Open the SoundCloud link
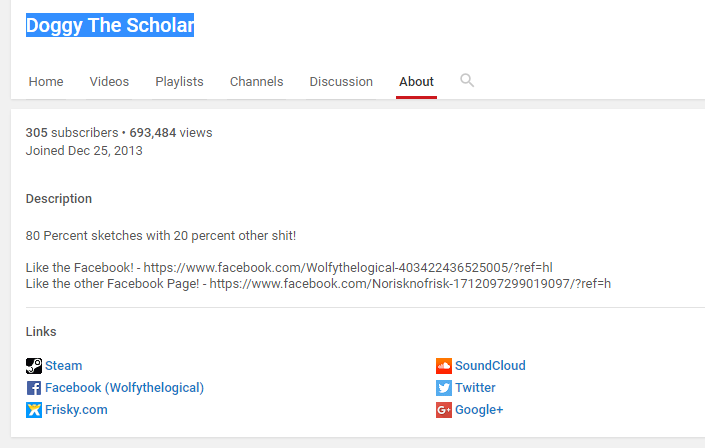 (x=490, y=366)
